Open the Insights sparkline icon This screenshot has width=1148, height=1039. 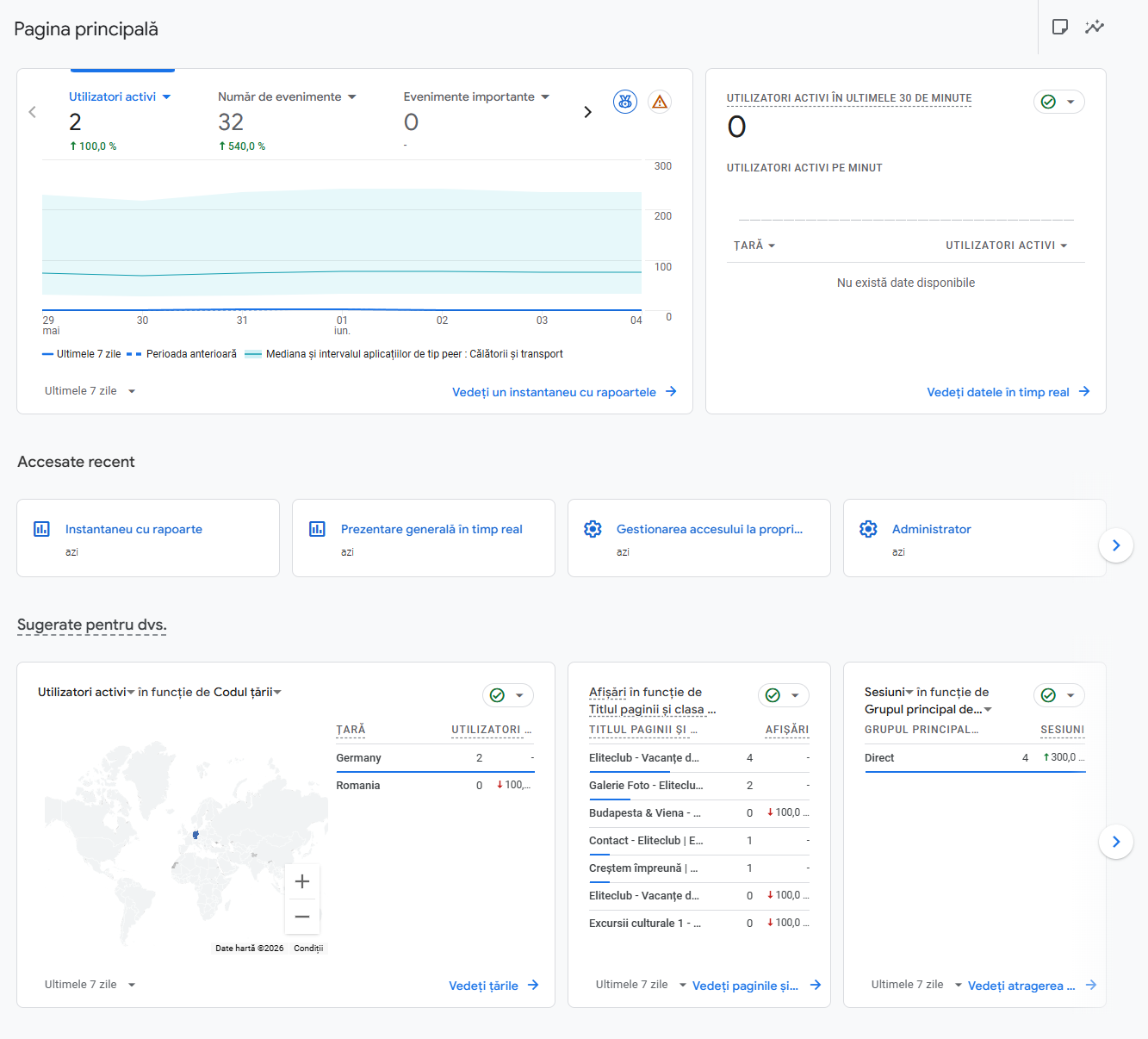[1095, 27]
